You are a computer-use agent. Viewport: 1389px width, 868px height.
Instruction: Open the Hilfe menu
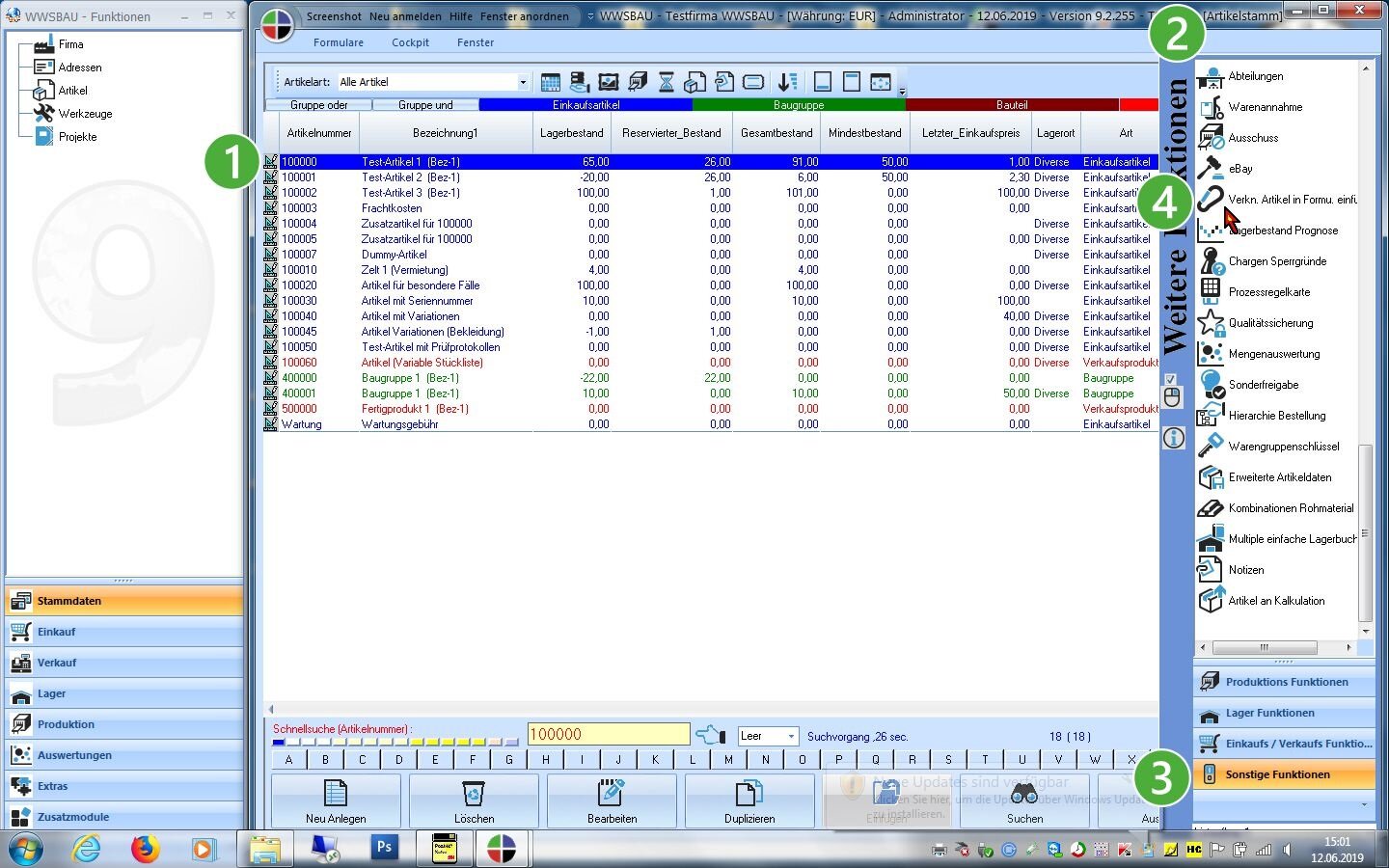coord(461,16)
